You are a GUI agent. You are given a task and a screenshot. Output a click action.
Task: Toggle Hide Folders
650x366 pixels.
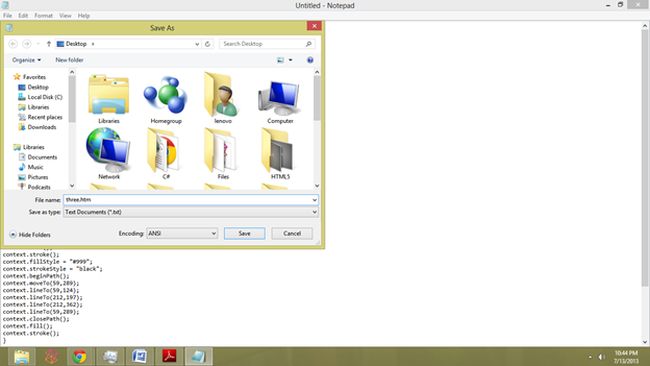(30, 235)
